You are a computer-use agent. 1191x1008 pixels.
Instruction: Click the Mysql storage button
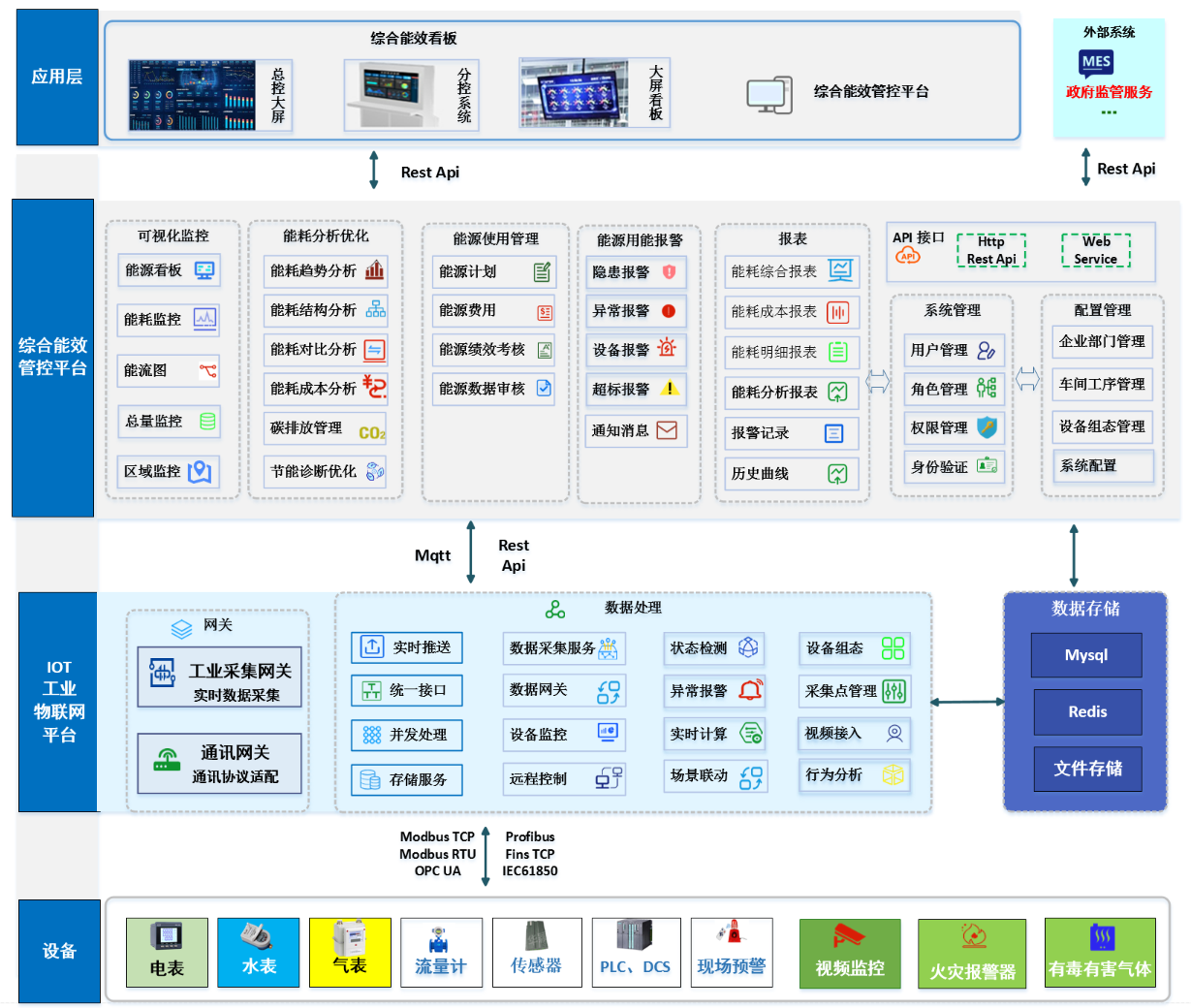[x=1085, y=655]
